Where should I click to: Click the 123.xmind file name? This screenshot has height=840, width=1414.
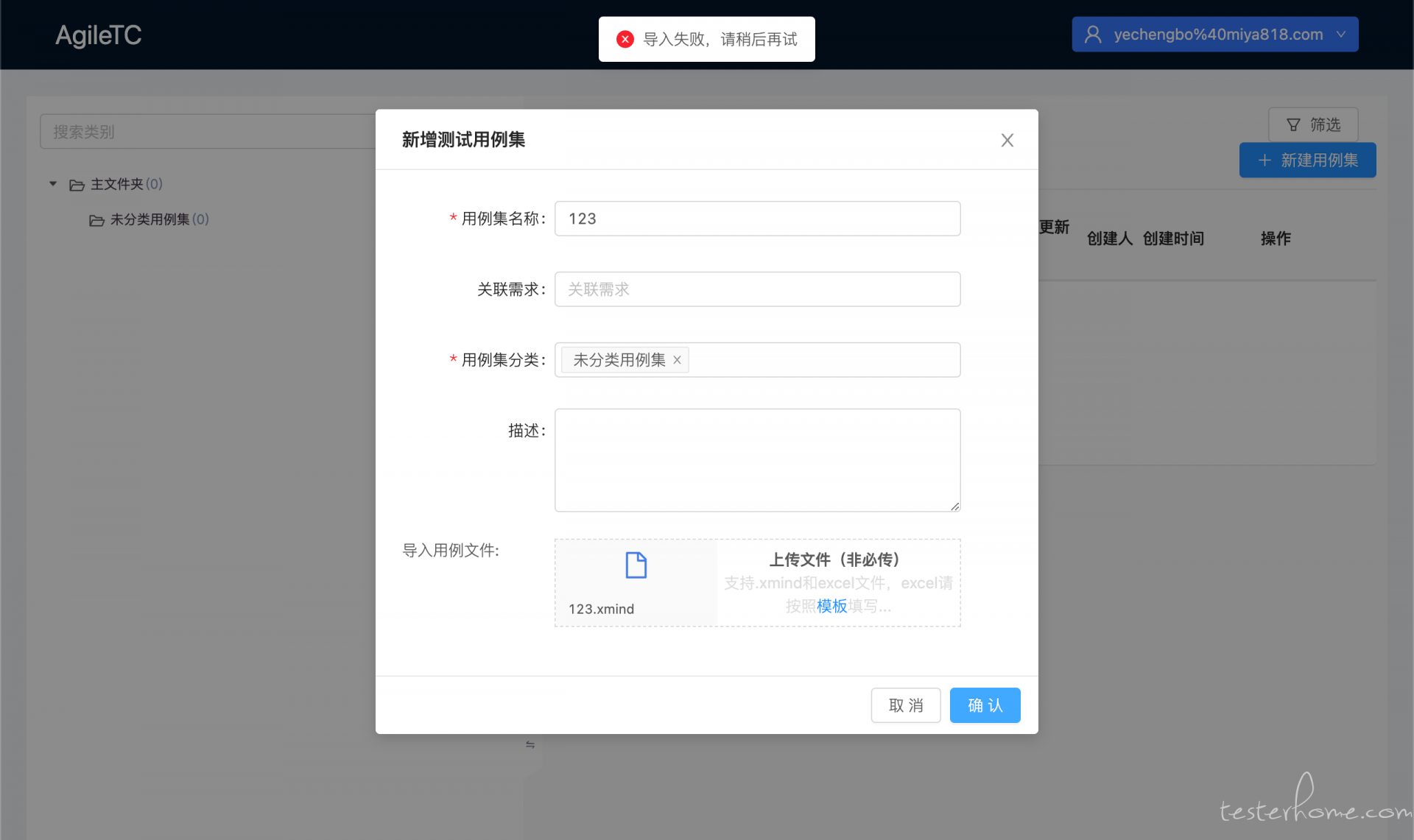[x=601, y=609]
